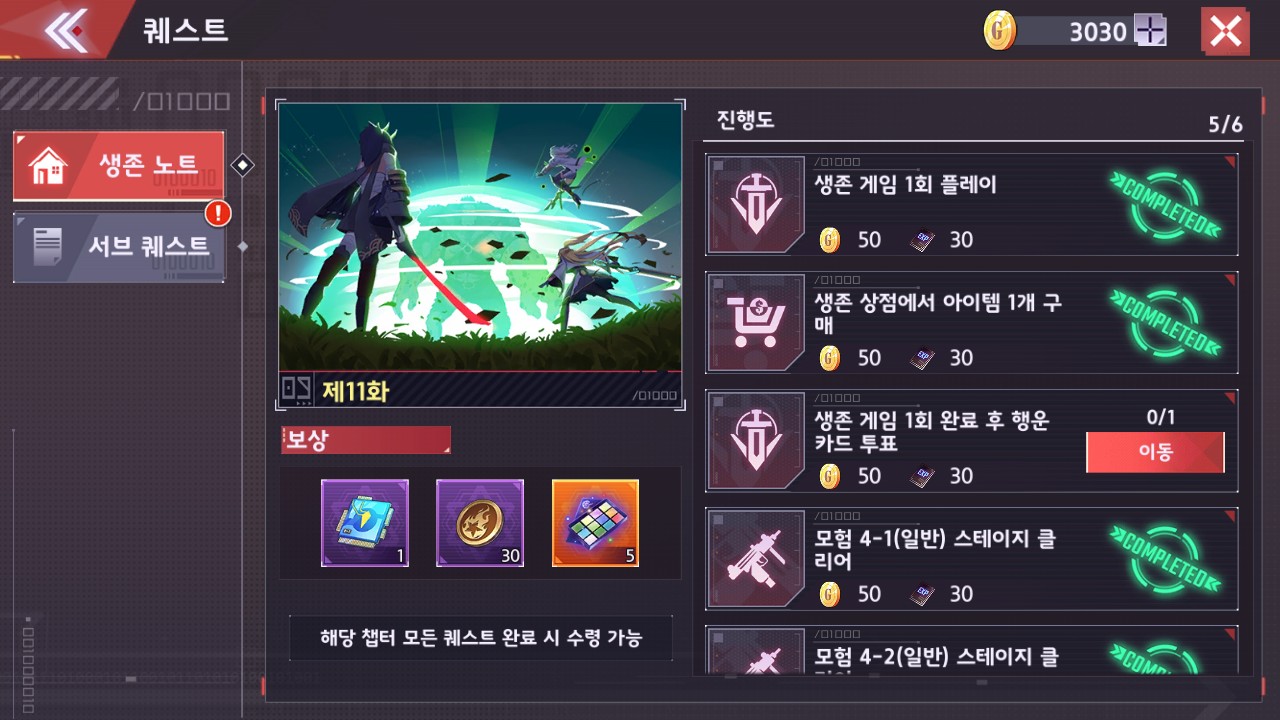Click 해당 챕터 모든 퀘스트 완료 시 수령 가능 button
The image size is (1280, 720).
click(481, 637)
